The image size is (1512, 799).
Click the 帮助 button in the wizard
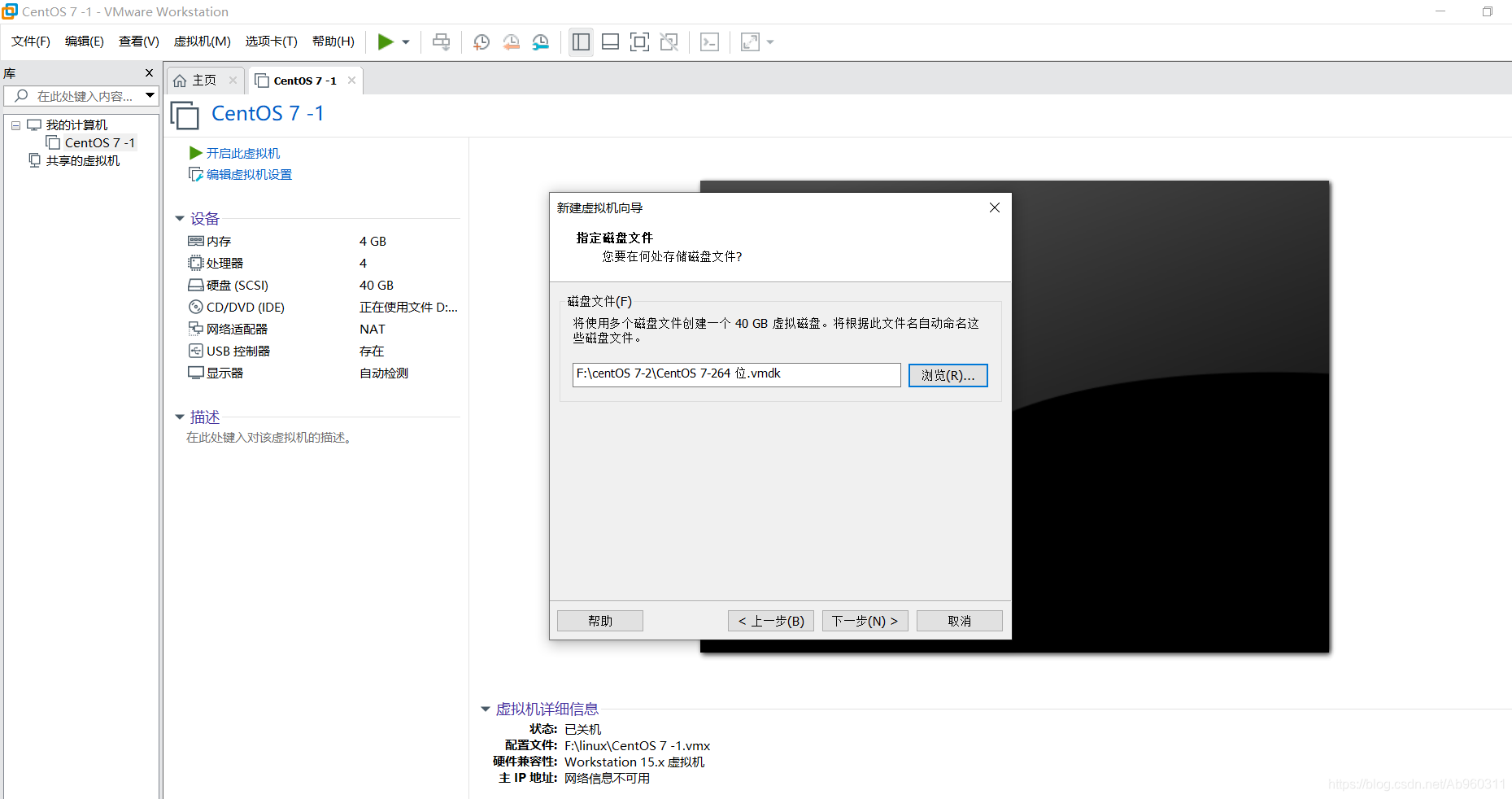point(599,621)
